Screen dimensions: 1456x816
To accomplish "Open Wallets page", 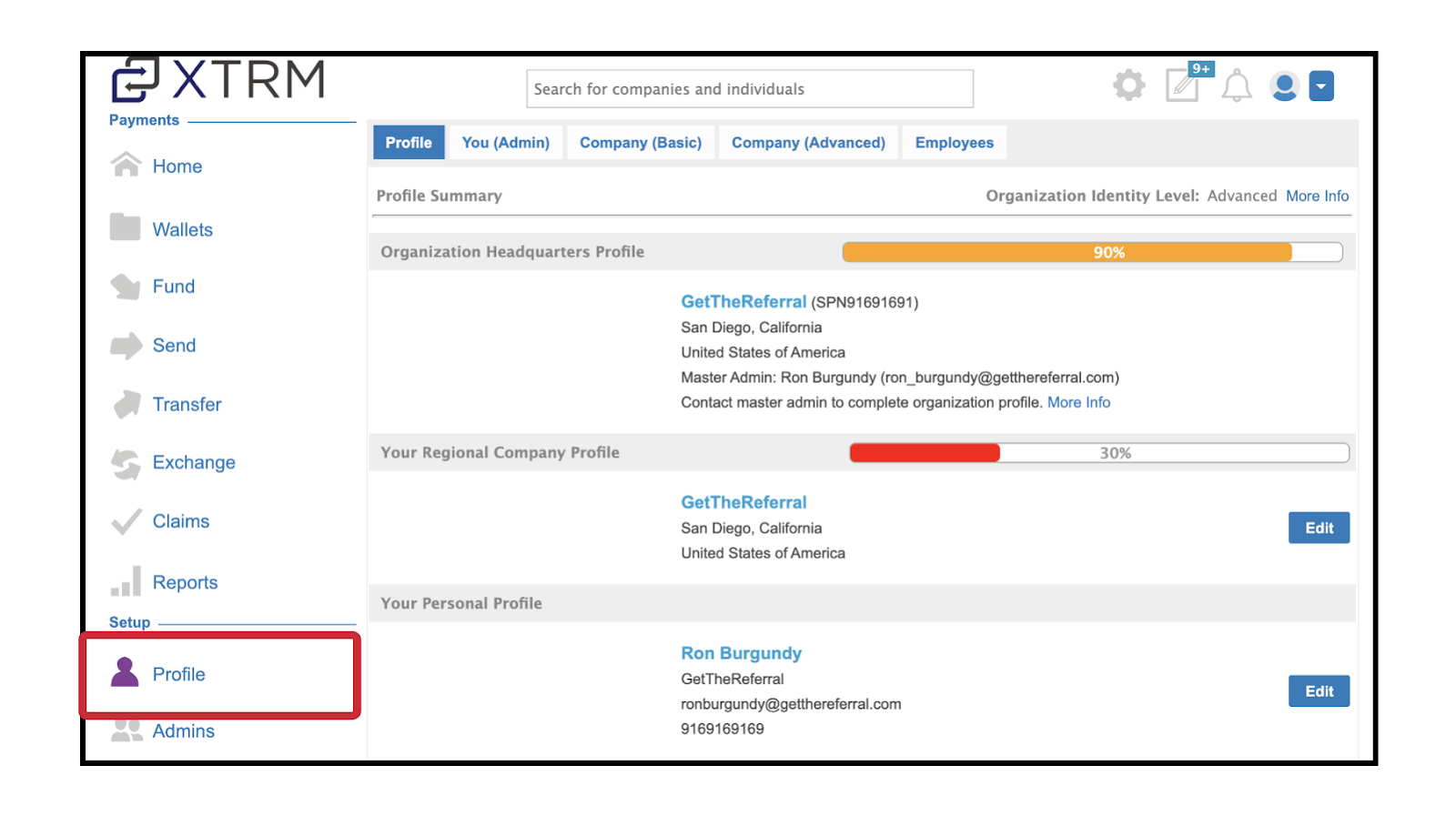I will tap(183, 230).
